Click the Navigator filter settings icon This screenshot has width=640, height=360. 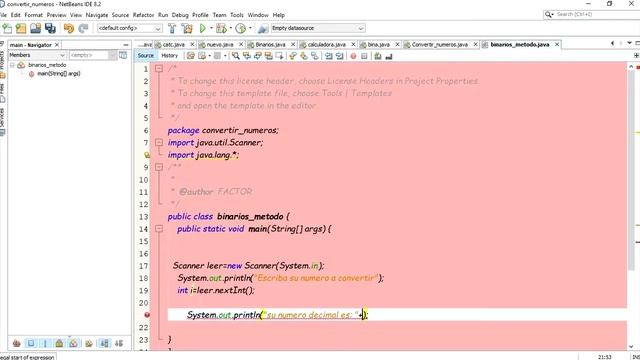point(123,55)
